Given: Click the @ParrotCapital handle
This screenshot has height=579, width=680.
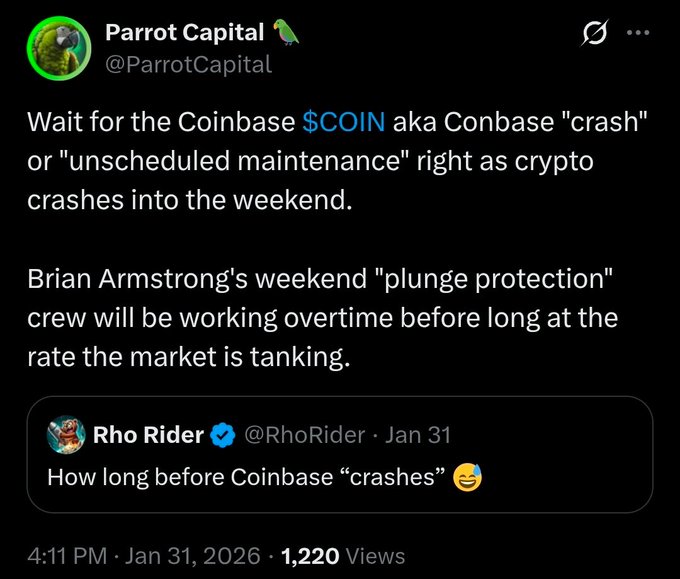Looking at the screenshot, I should click(x=188, y=64).
